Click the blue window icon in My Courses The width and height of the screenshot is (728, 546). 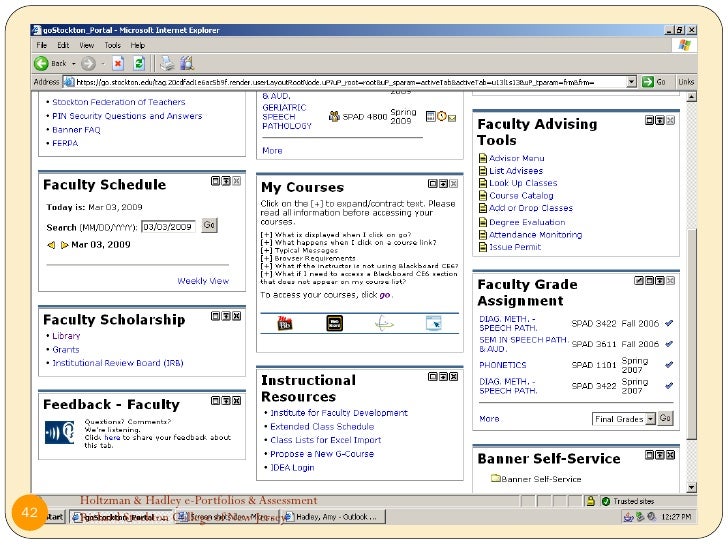pyautogui.click(x=434, y=323)
